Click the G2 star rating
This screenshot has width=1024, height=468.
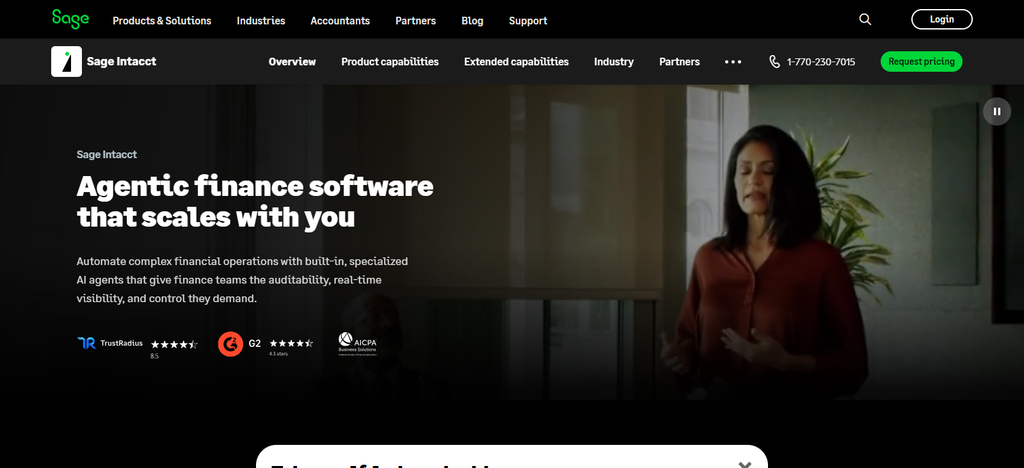point(291,343)
